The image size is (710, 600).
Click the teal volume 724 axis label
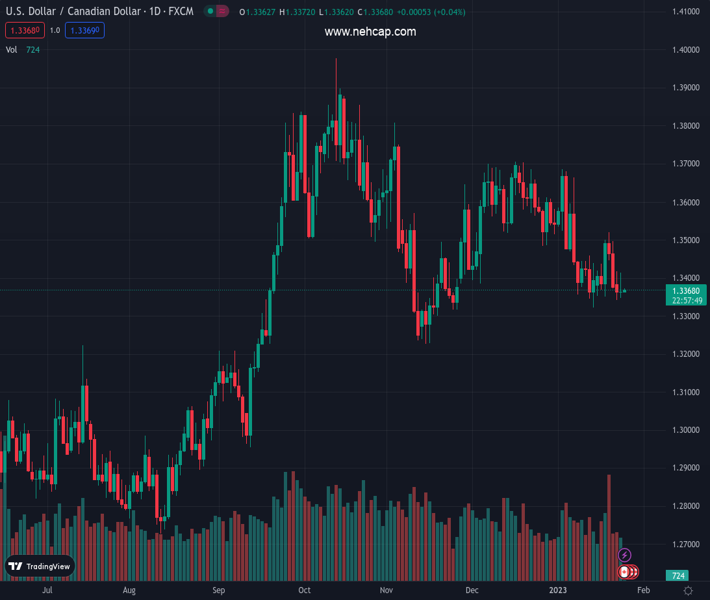pyautogui.click(x=677, y=576)
